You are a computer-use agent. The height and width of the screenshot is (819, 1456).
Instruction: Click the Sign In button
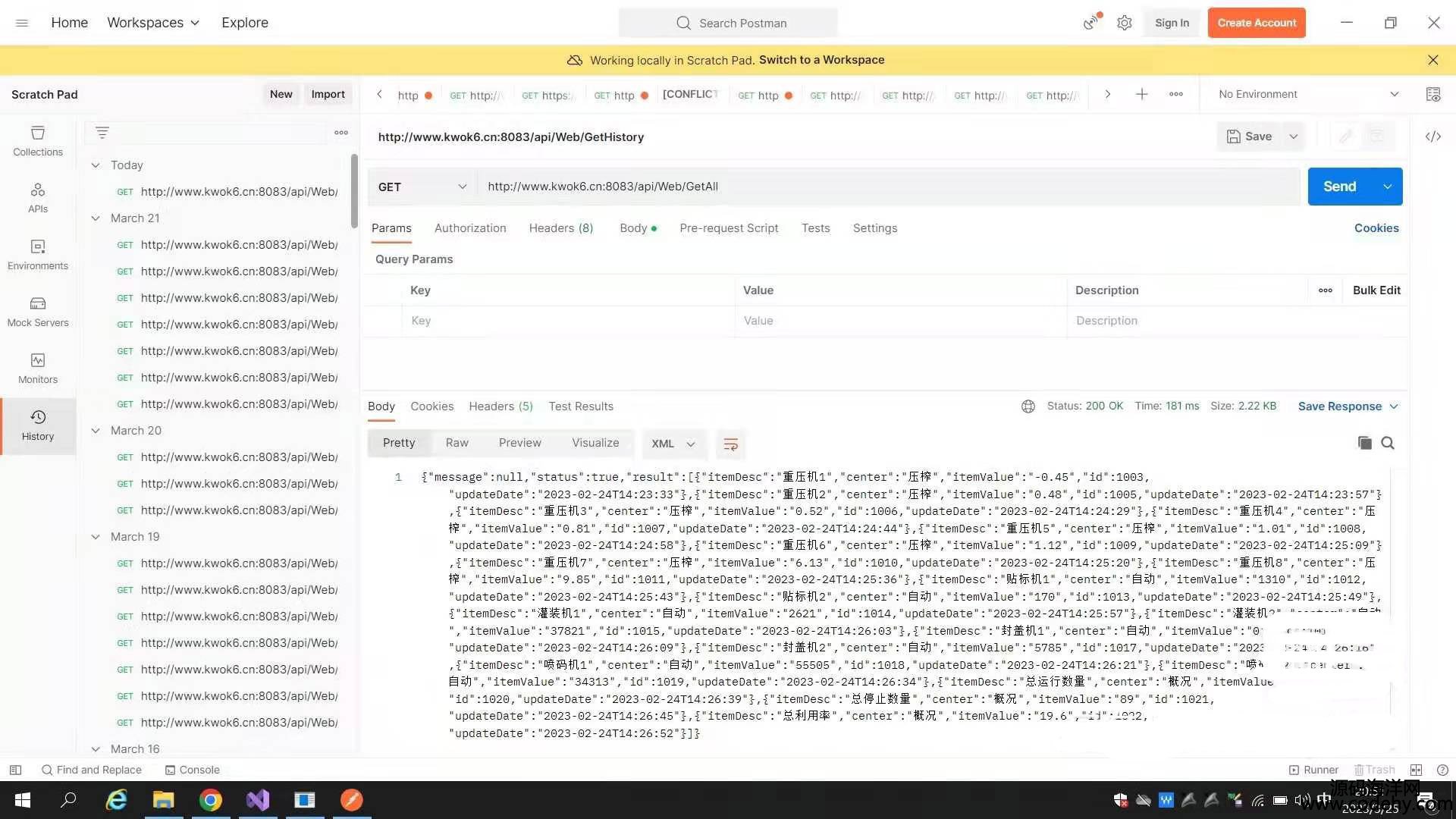(x=1172, y=23)
